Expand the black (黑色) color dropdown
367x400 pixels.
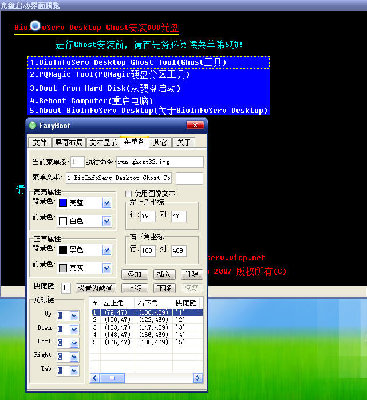(x=106, y=250)
